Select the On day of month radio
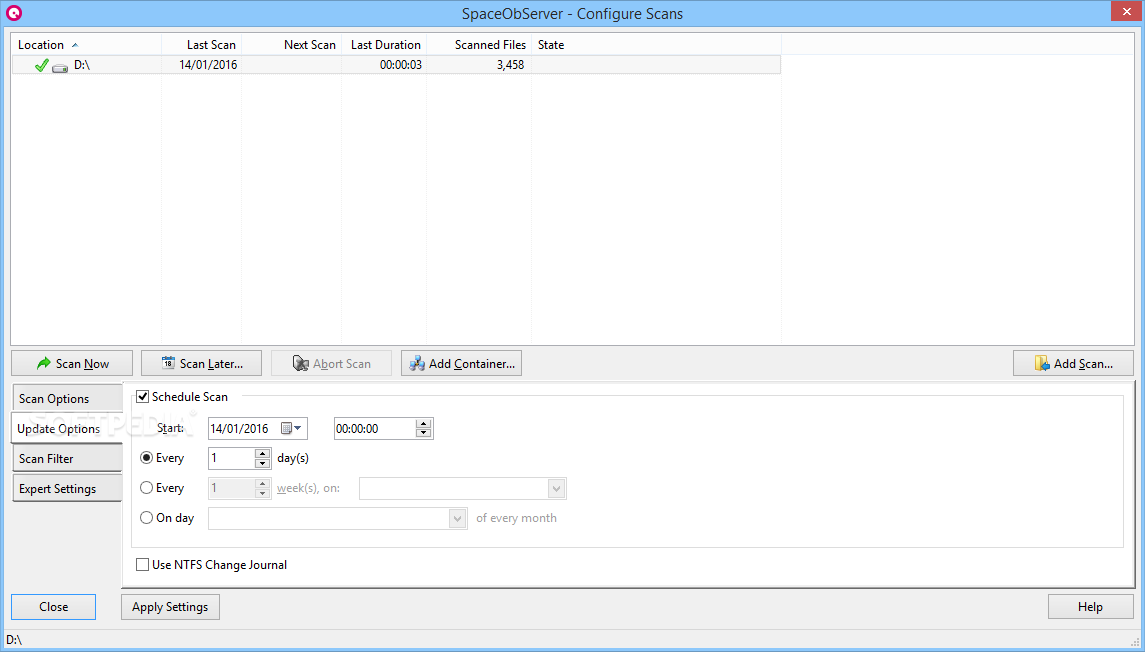 tap(147, 518)
